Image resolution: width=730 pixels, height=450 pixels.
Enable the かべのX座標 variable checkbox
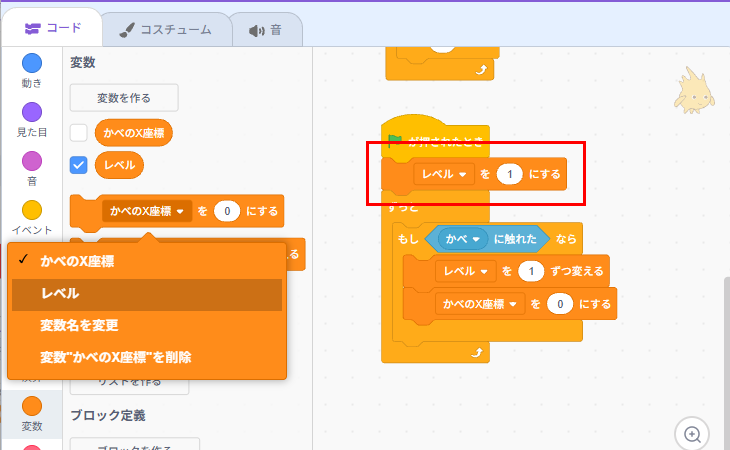[79, 132]
